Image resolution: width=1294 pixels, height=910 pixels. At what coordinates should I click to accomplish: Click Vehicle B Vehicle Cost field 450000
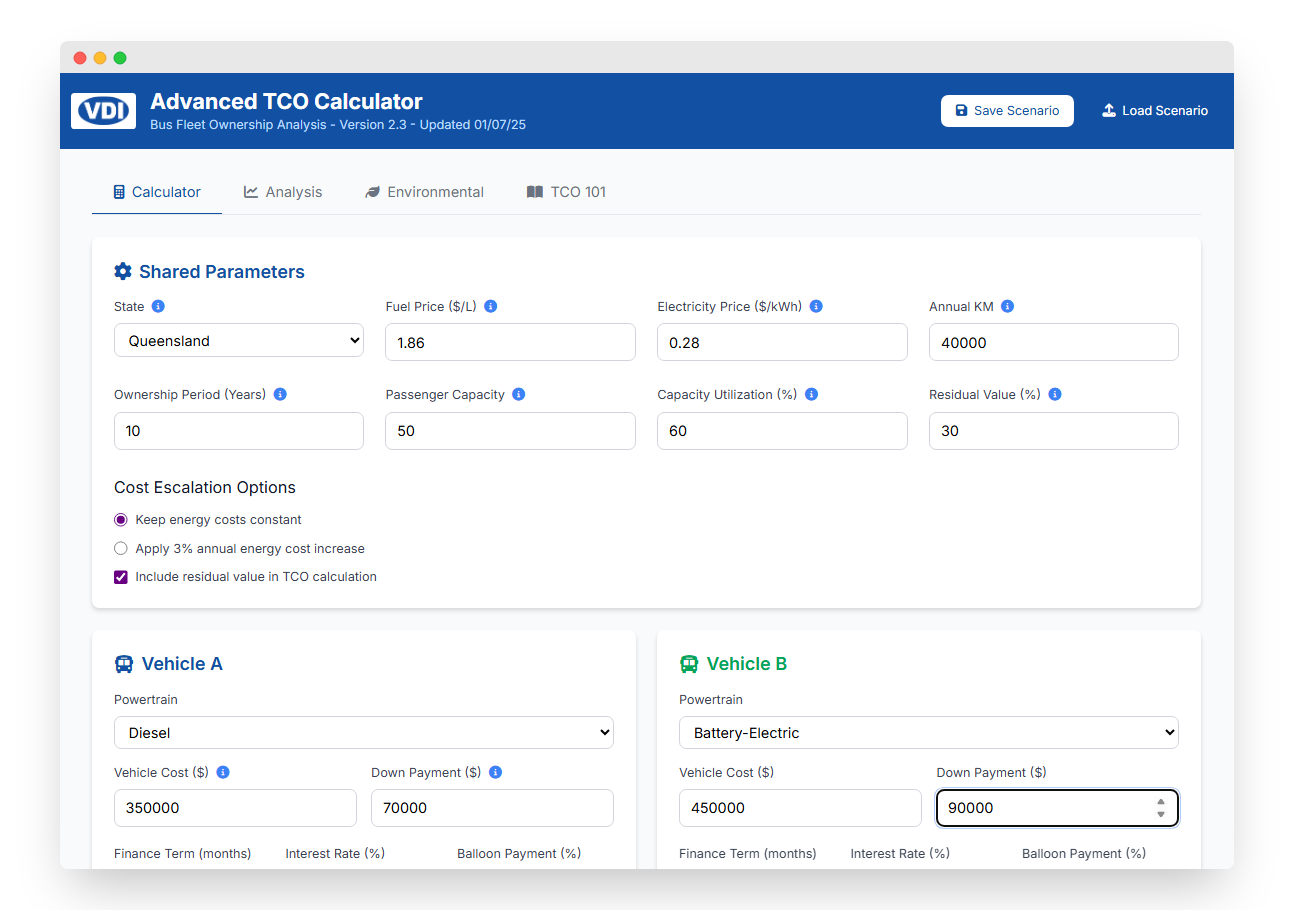tap(800, 808)
